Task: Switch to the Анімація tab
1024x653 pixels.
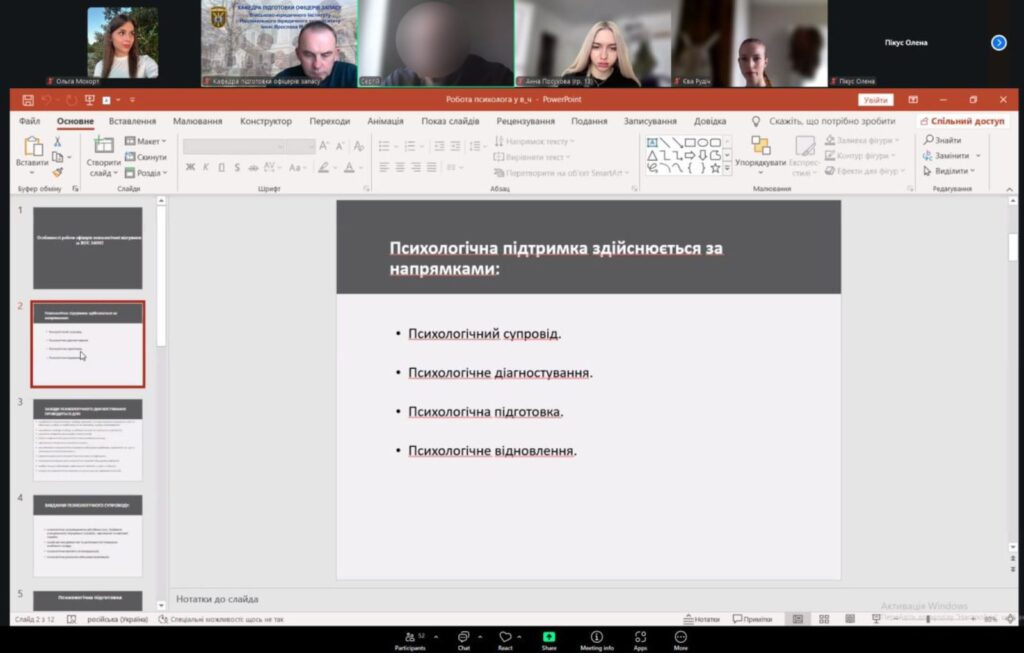Action: coord(385,121)
